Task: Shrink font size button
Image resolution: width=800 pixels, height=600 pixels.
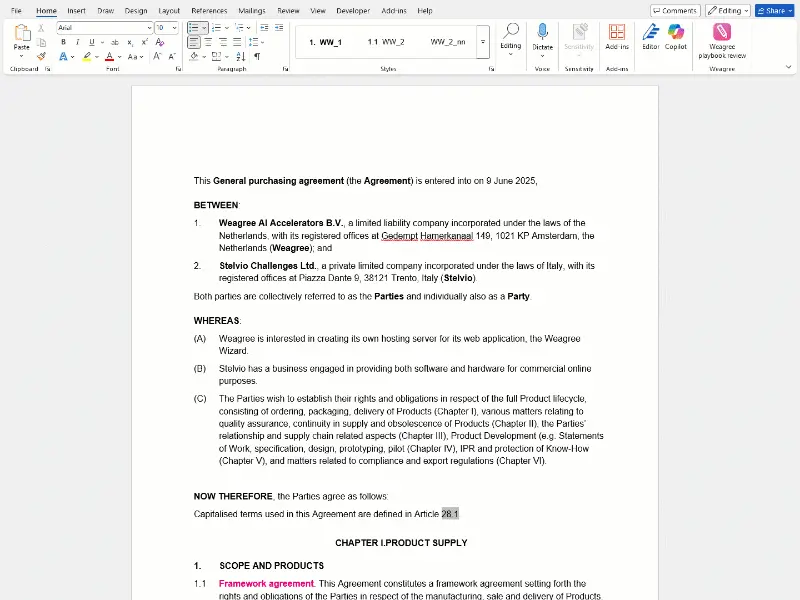Action: [x=172, y=57]
